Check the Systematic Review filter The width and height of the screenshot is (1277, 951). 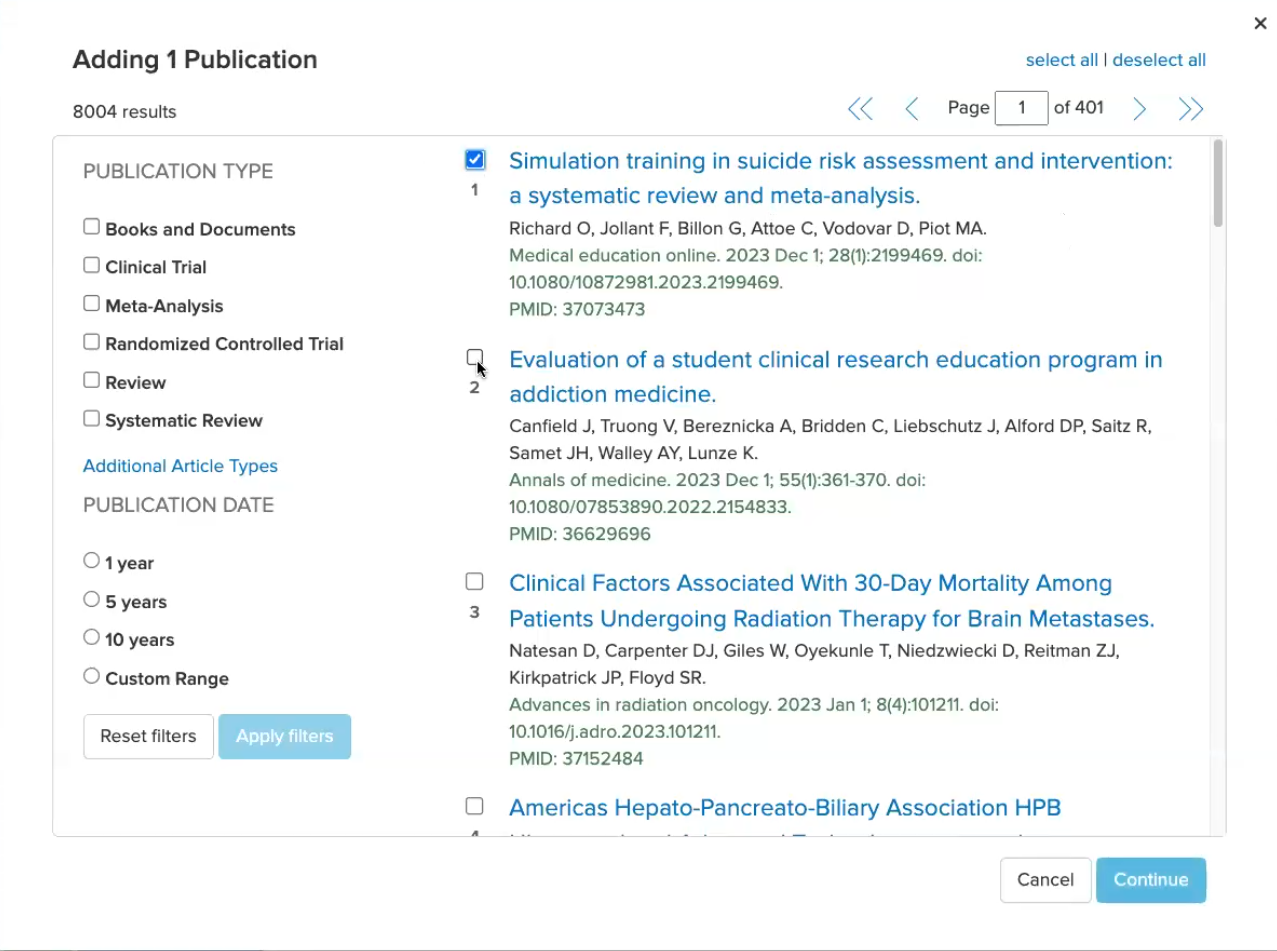click(x=92, y=419)
